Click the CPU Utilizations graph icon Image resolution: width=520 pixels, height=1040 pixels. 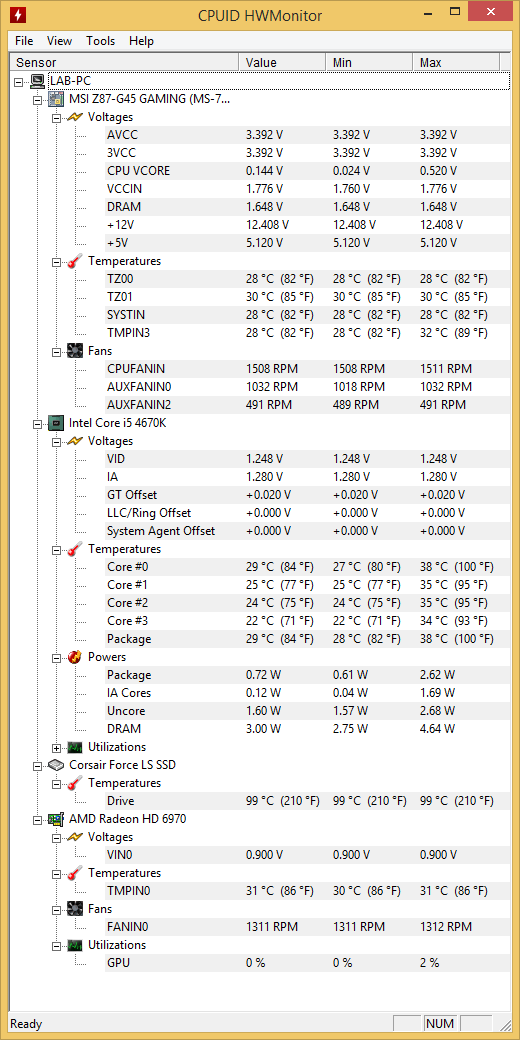coord(75,747)
